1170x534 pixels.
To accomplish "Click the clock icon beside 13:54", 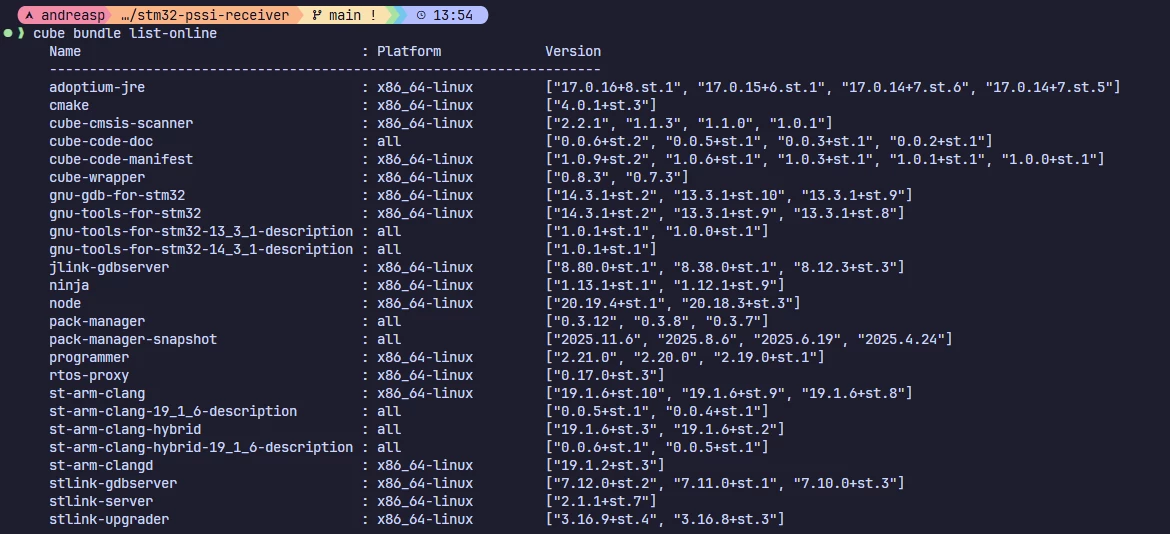I will pyautogui.click(x=421, y=15).
